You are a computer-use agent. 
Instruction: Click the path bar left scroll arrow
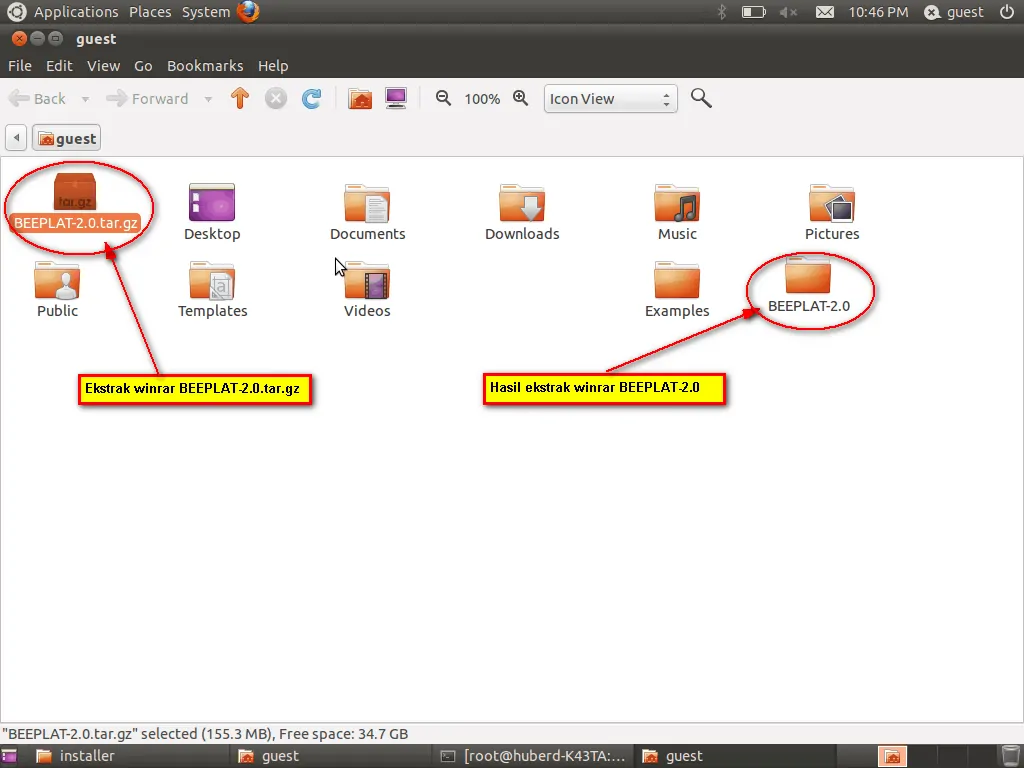coord(16,138)
